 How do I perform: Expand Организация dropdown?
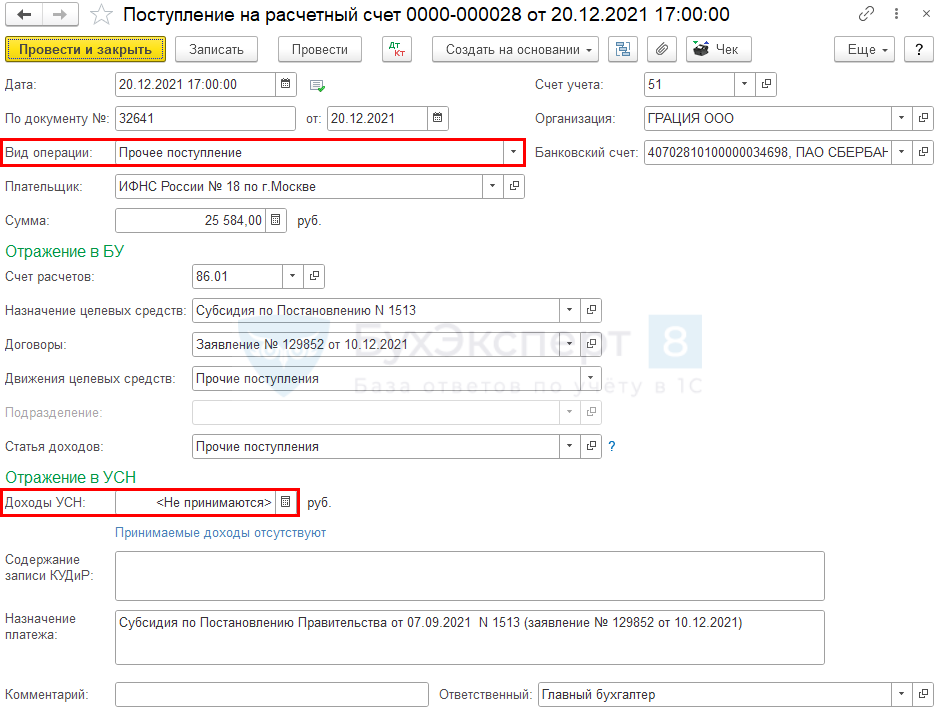click(x=901, y=118)
